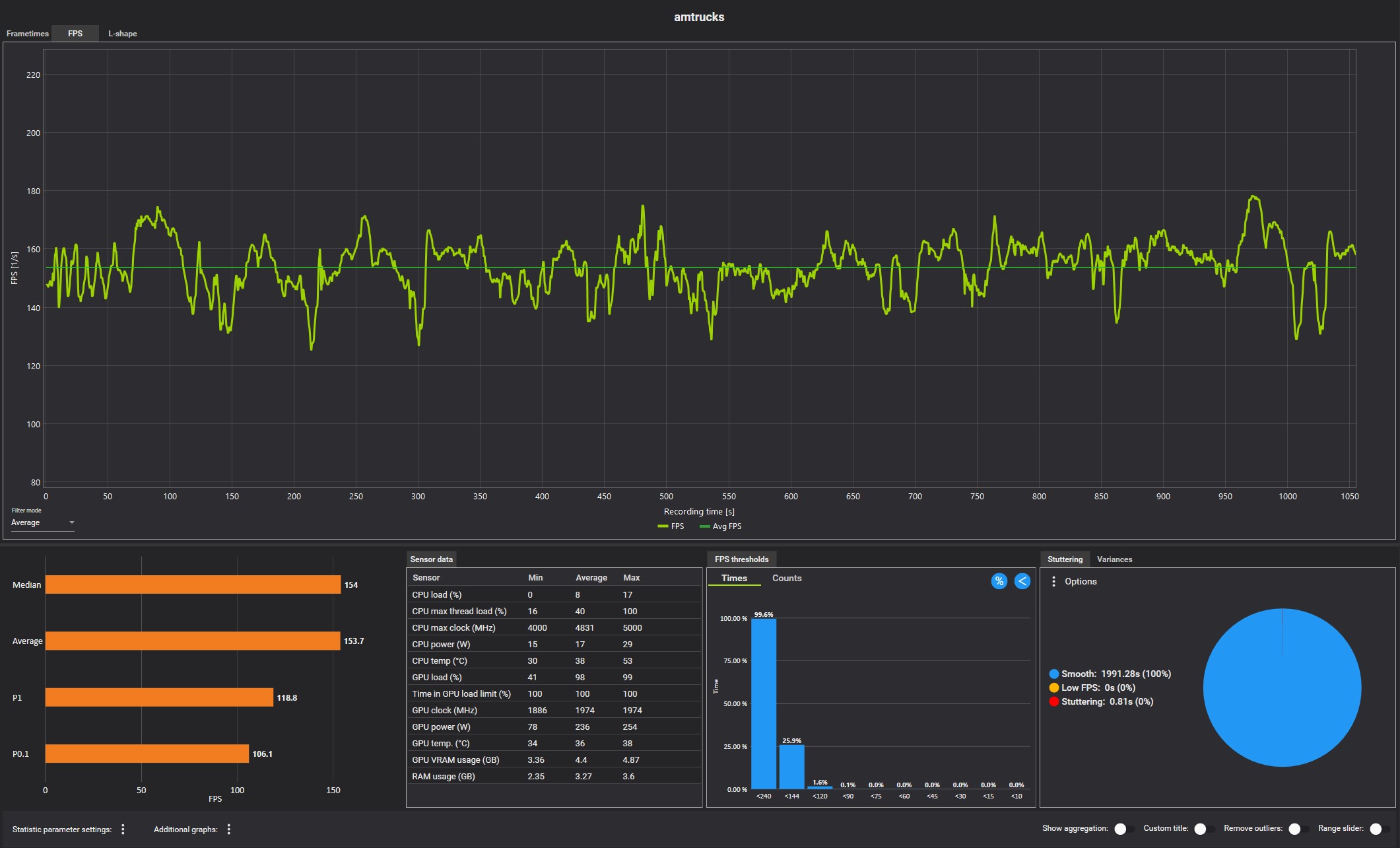Switch to the Frametimes tab
The image size is (1400, 848).
(27, 34)
